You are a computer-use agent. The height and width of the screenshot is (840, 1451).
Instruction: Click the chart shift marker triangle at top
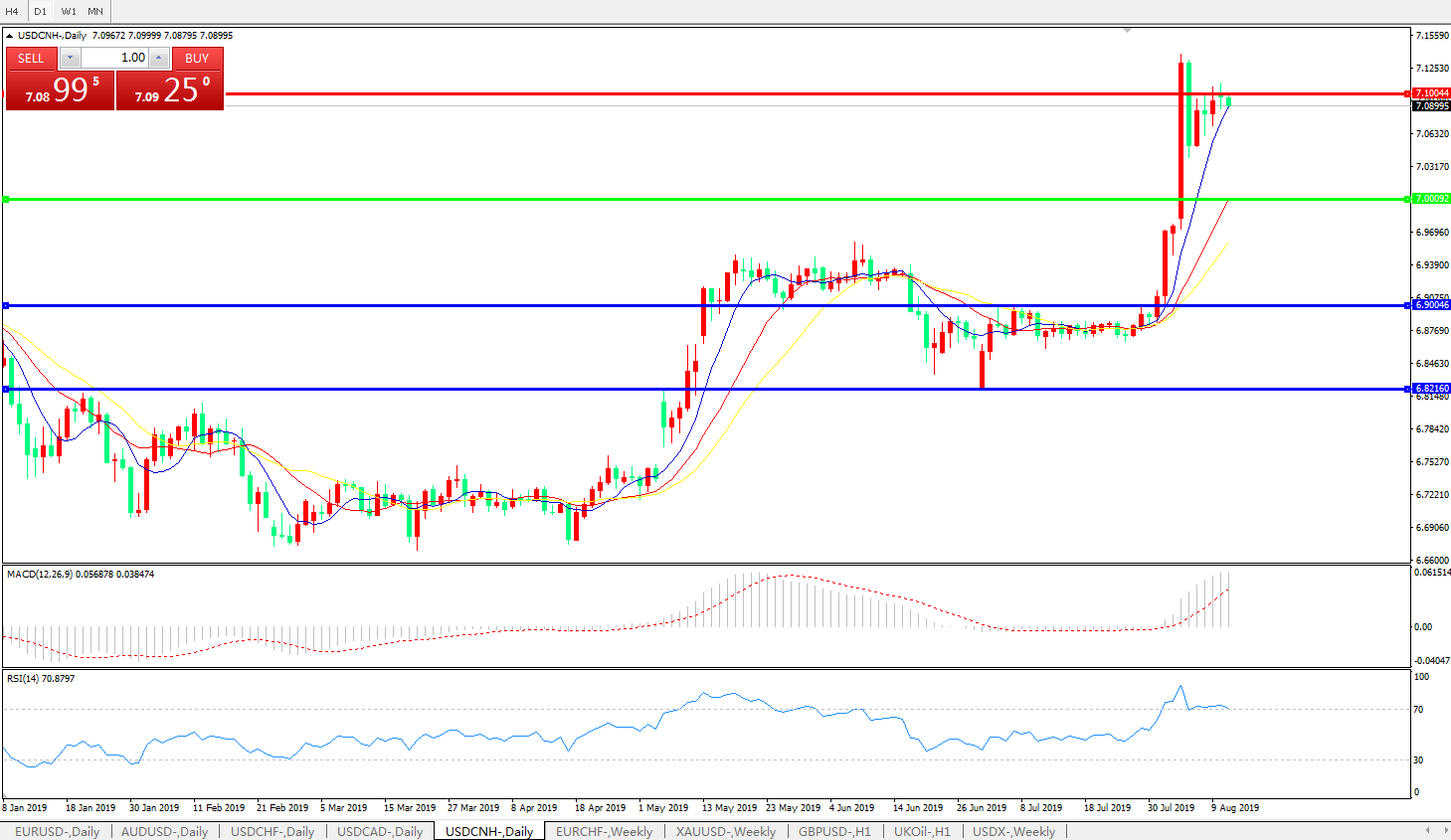click(x=1127, y=30)
